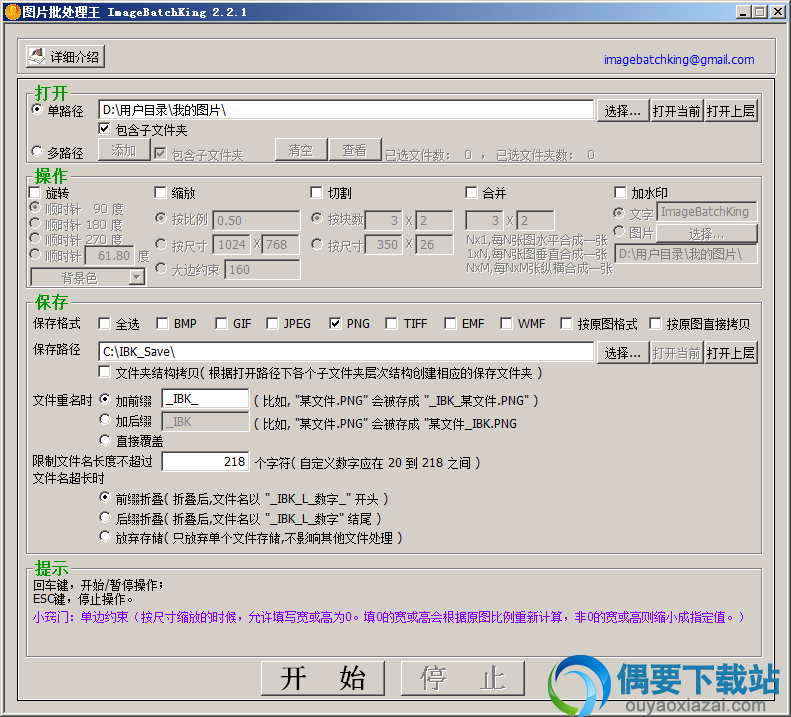Viewport: 791px width, 717px height.
Task: Select the 前缀折叠 prefix folding radio button
Action: pos(105,498)
